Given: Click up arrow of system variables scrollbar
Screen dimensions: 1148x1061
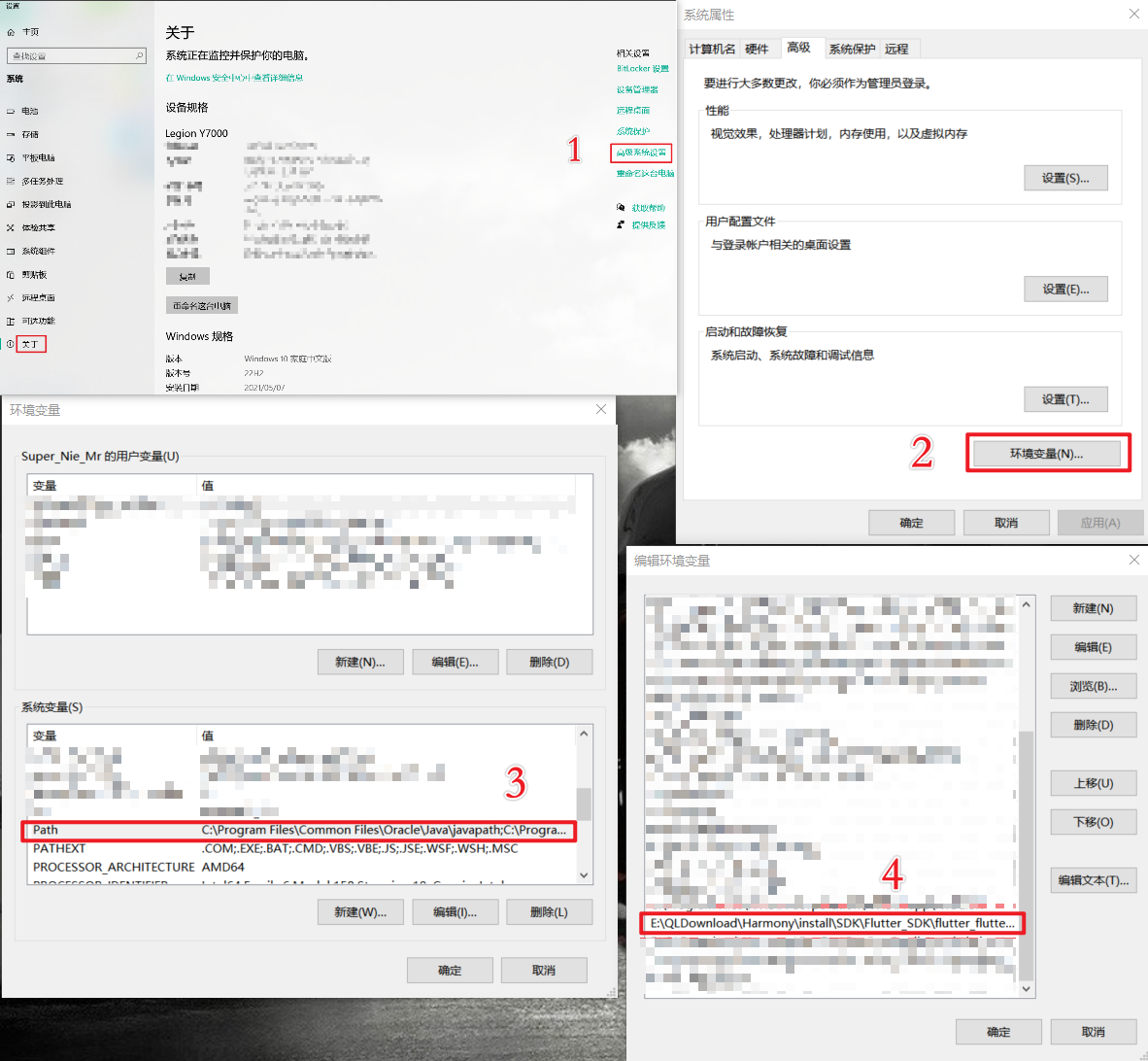Looking at the screenshot, I should click(584, 734).
